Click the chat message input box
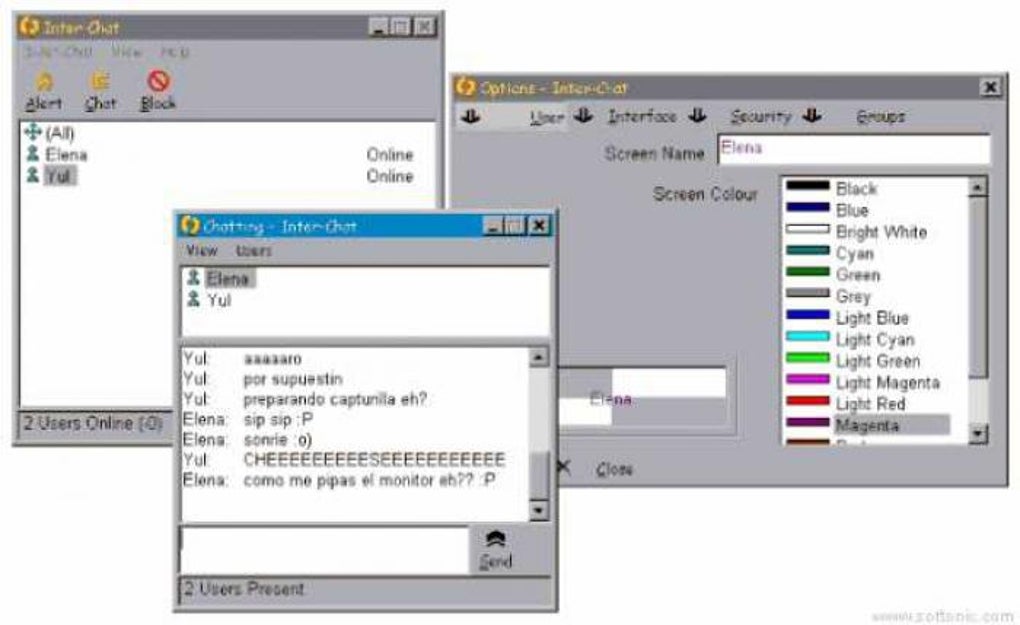1020x625 pixels. tap(324, 550)
